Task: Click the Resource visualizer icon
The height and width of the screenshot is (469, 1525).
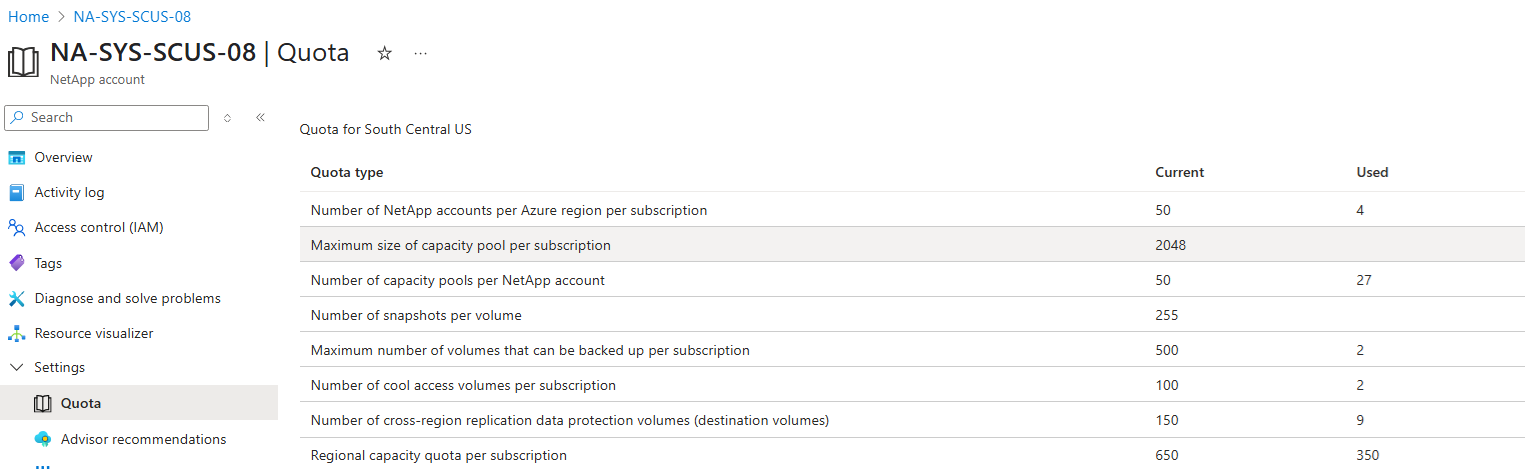Action: tap(16, 333)
